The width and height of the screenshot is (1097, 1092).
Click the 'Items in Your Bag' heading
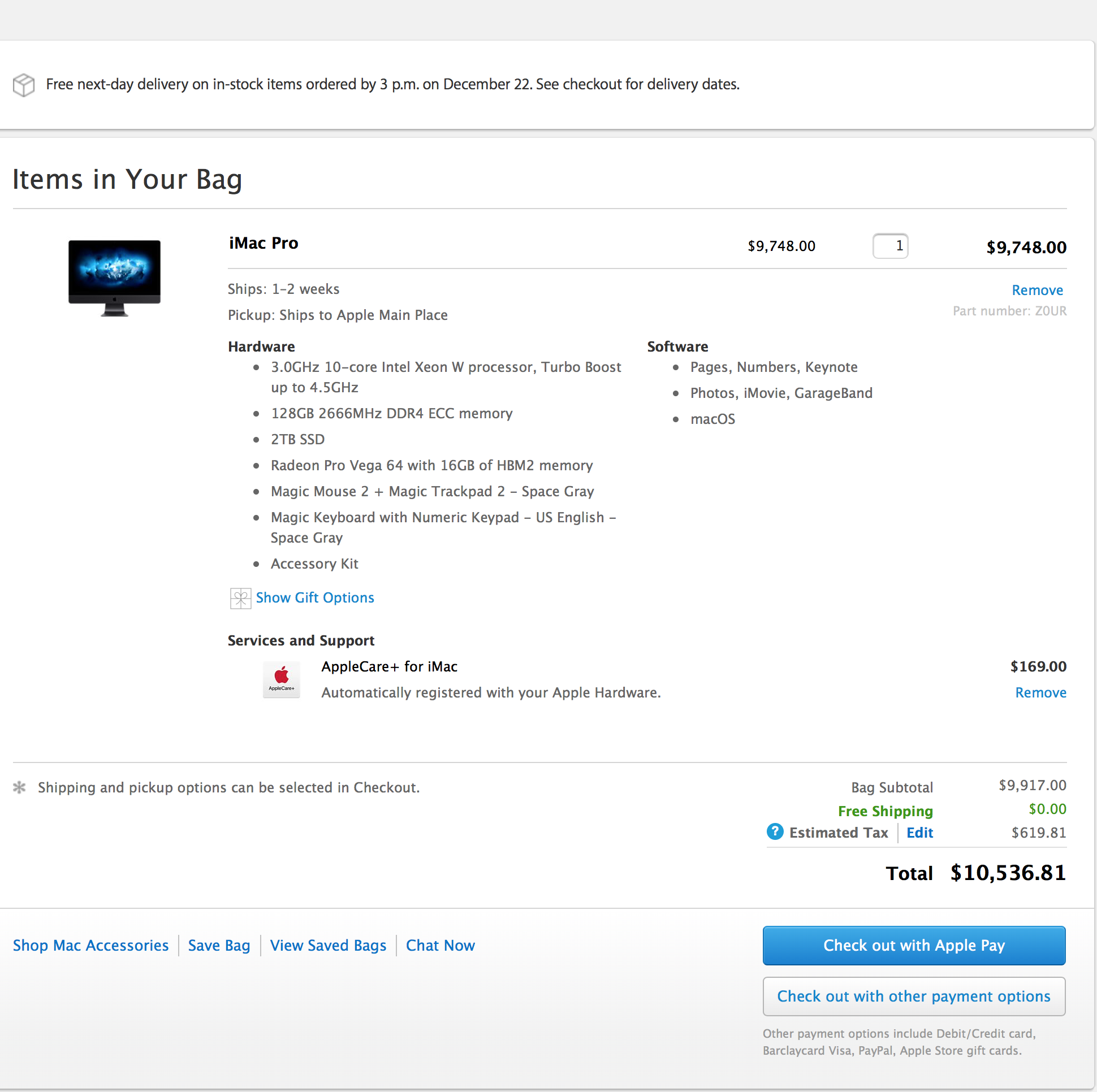click(x=127, y=179)
